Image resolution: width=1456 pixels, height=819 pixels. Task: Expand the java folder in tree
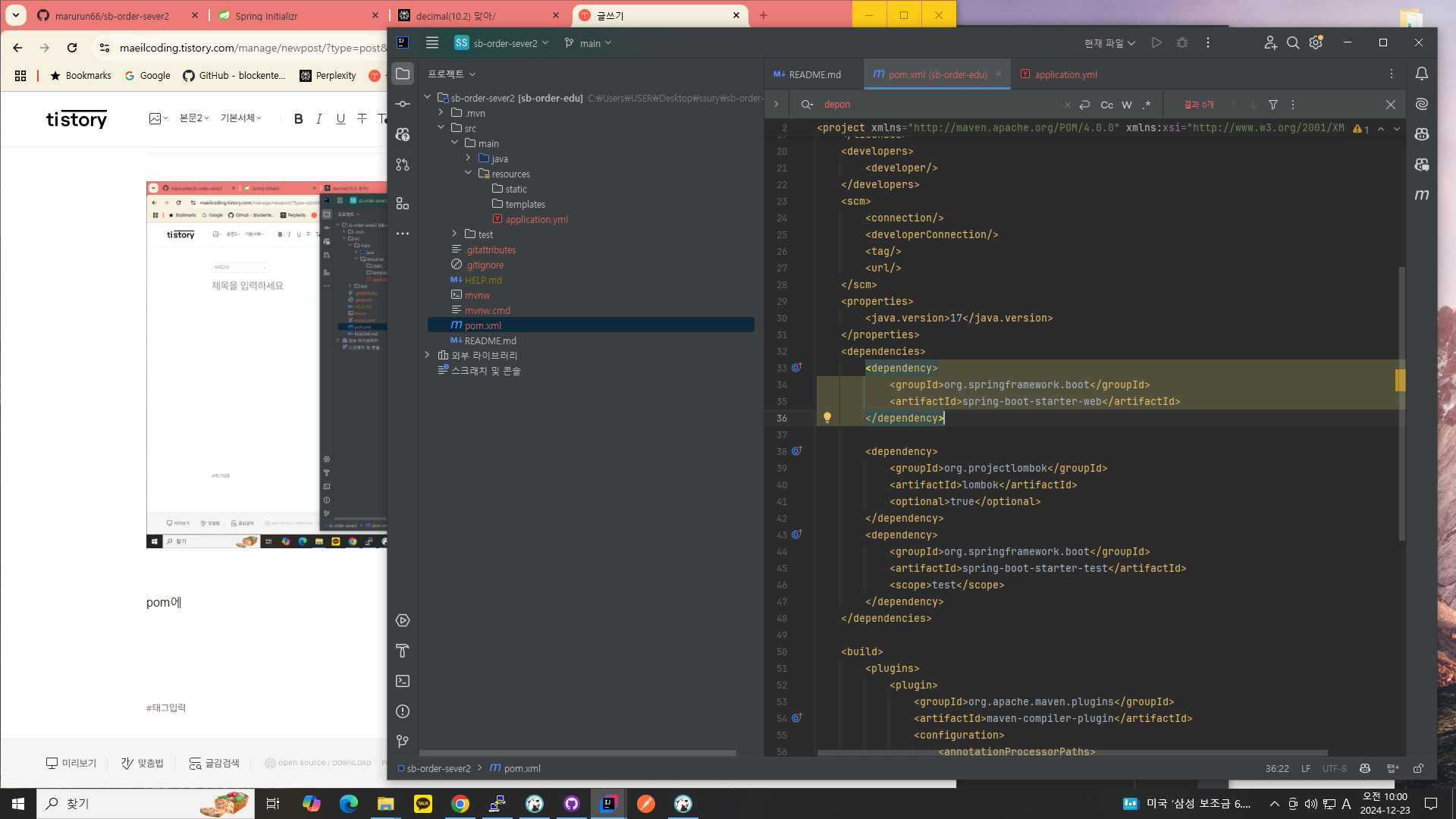tap(469, 158)
